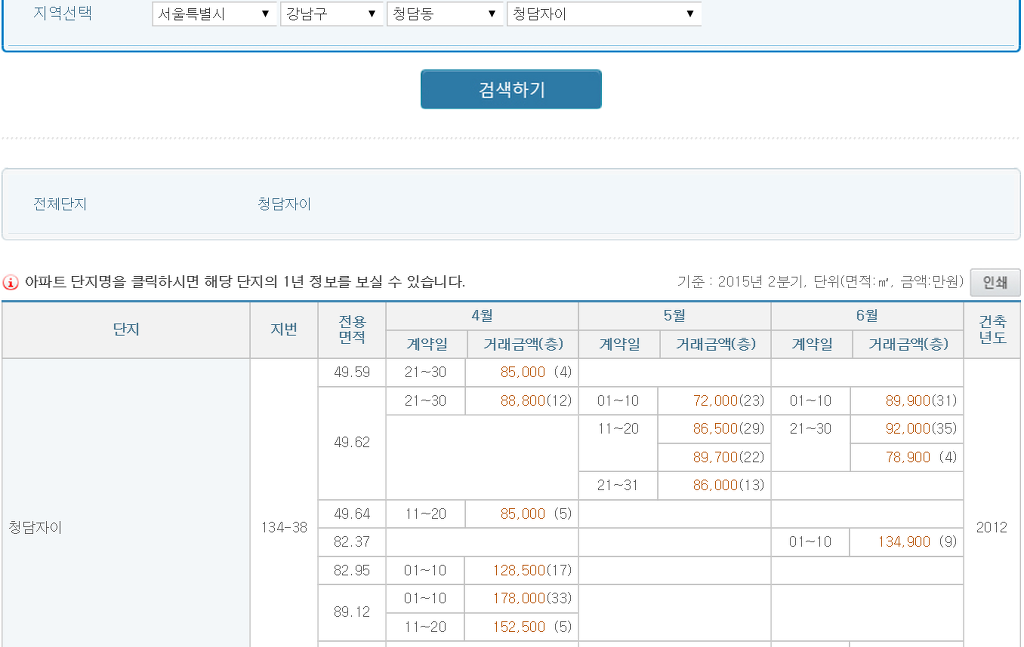This screenshot has width=1024, height=647.
Task: Click the 4월 month header
Action: [x=482, y=316]
